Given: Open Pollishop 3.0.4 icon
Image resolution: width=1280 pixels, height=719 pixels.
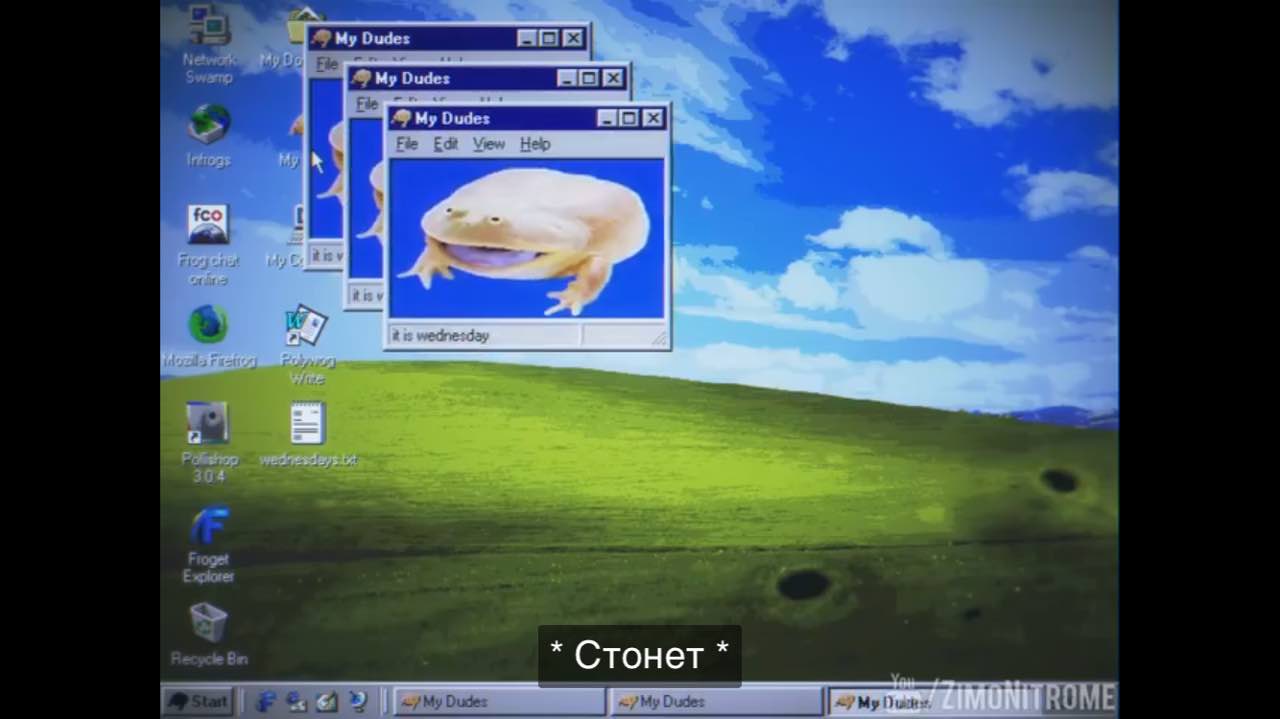Looking at the screenshot, I should point(208,424).
